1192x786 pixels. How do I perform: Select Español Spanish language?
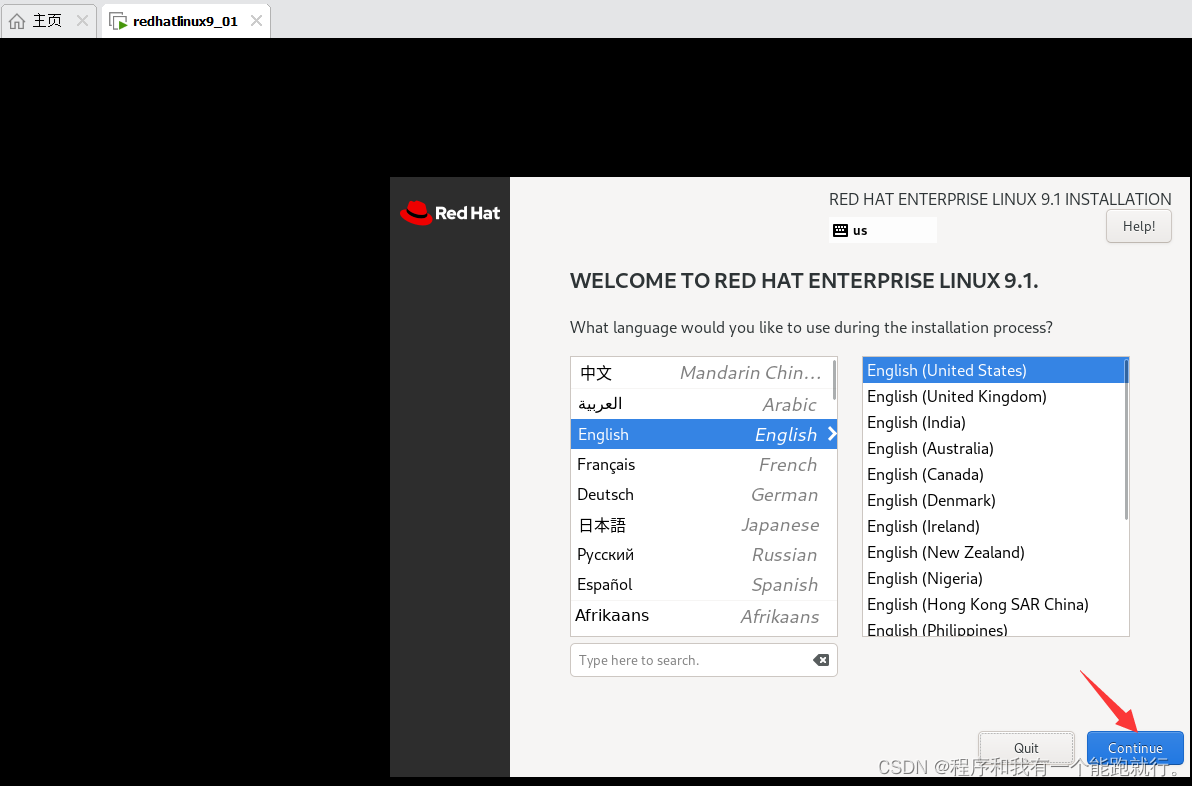[703, 585]
